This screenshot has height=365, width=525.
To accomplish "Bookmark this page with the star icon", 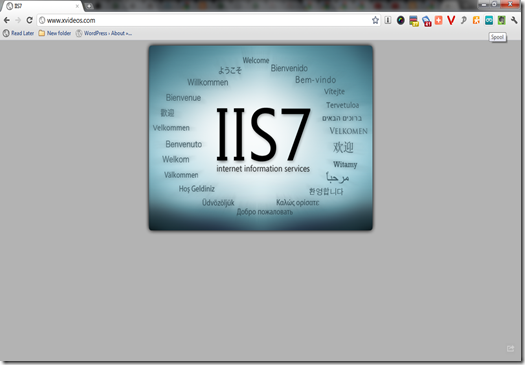I will click(x=375, y=20).
